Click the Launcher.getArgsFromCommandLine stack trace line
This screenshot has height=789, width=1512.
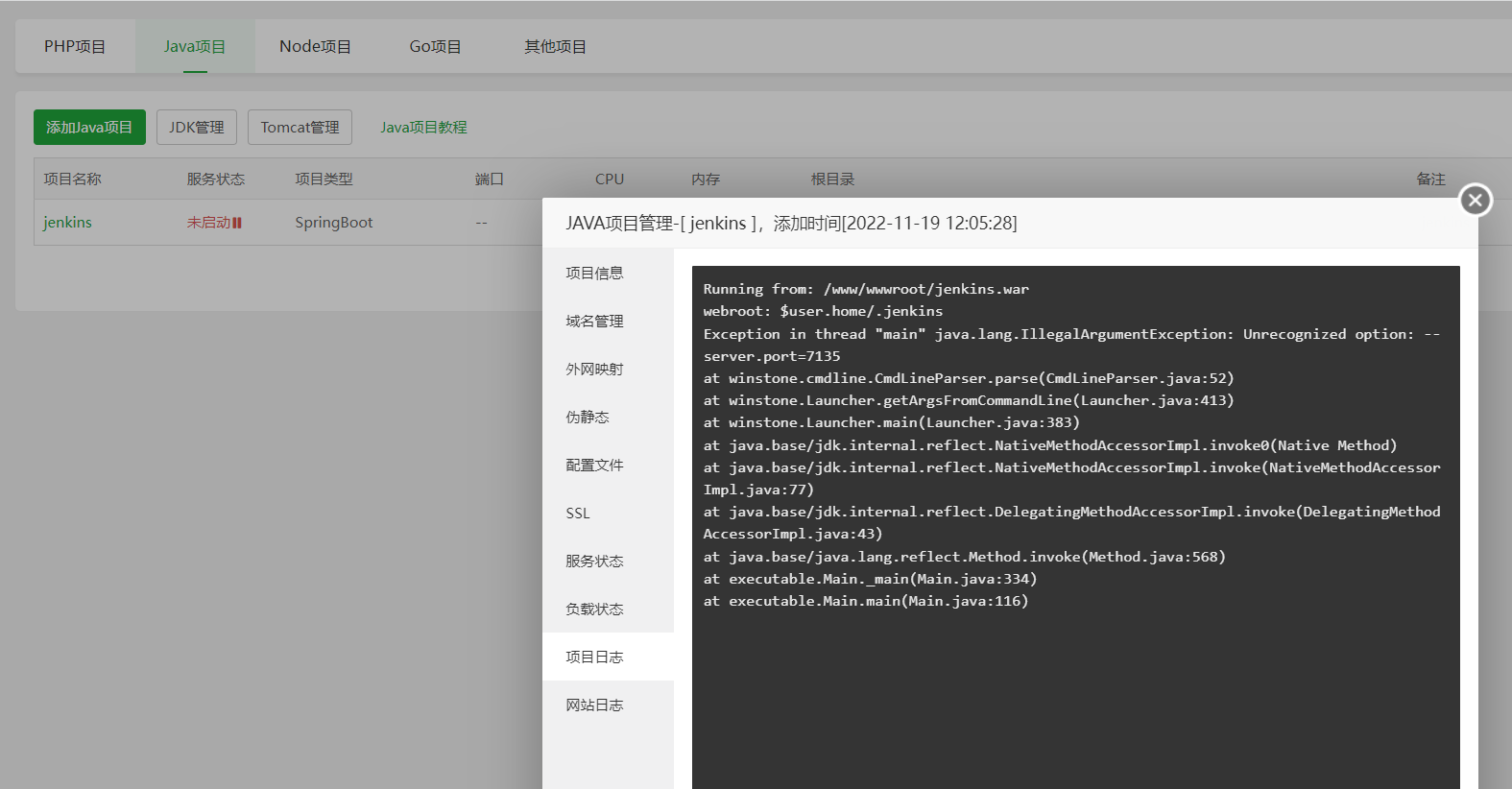coord(969,400)
